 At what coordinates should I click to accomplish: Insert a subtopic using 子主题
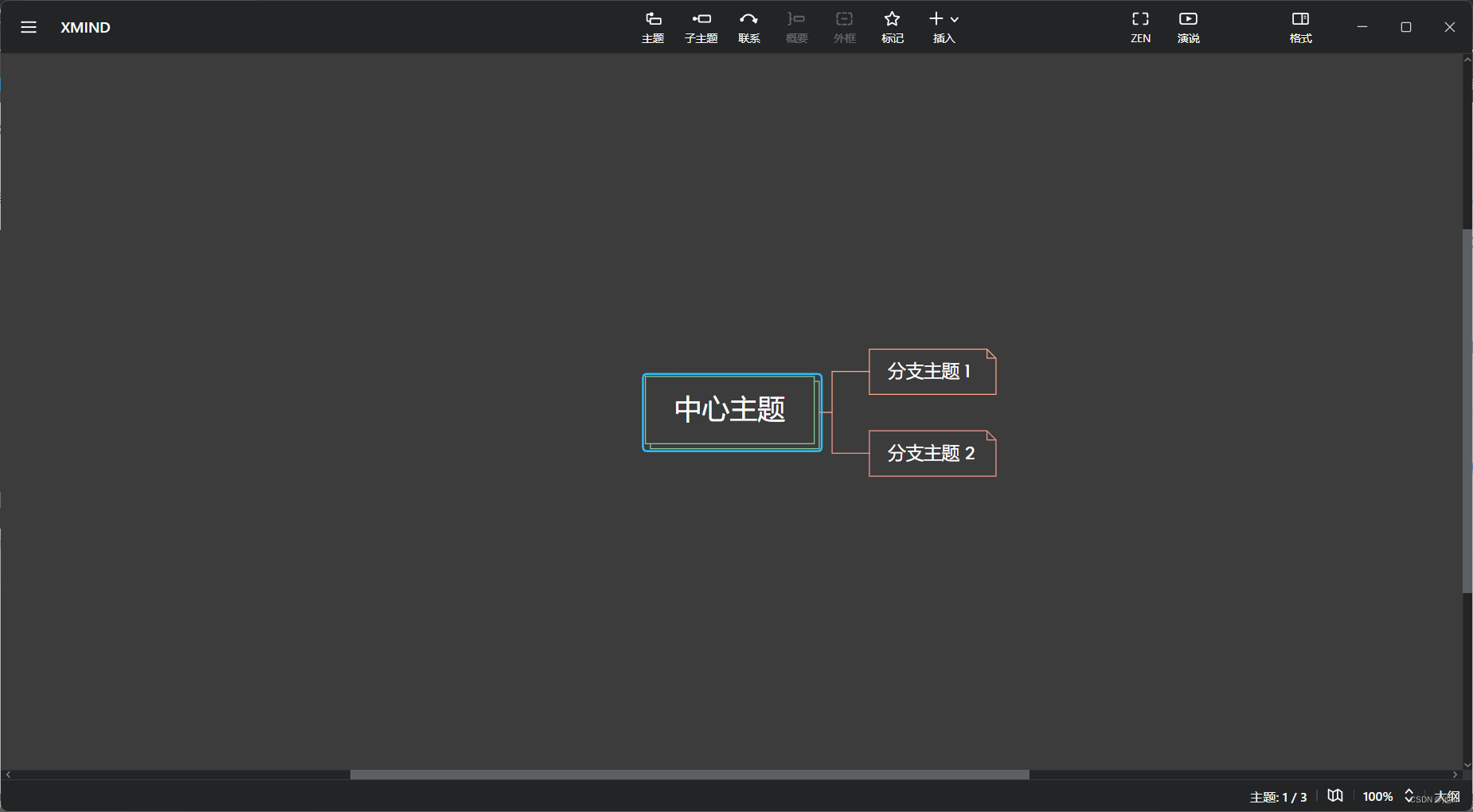[701, 27]
